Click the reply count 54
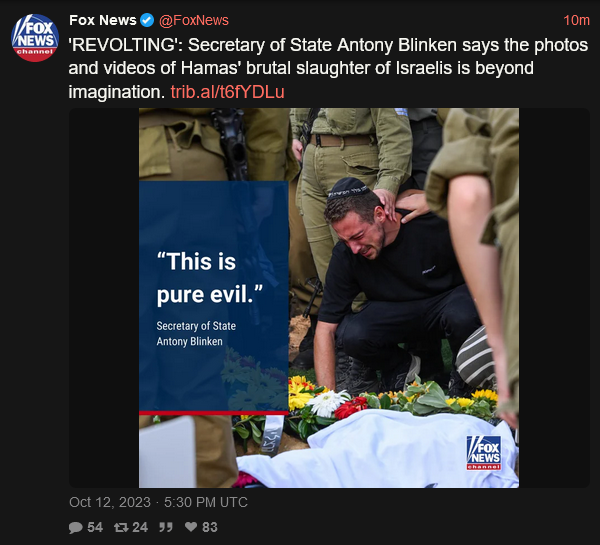The image size is (600, 545). pyautogui.click(x=95, y=527)
